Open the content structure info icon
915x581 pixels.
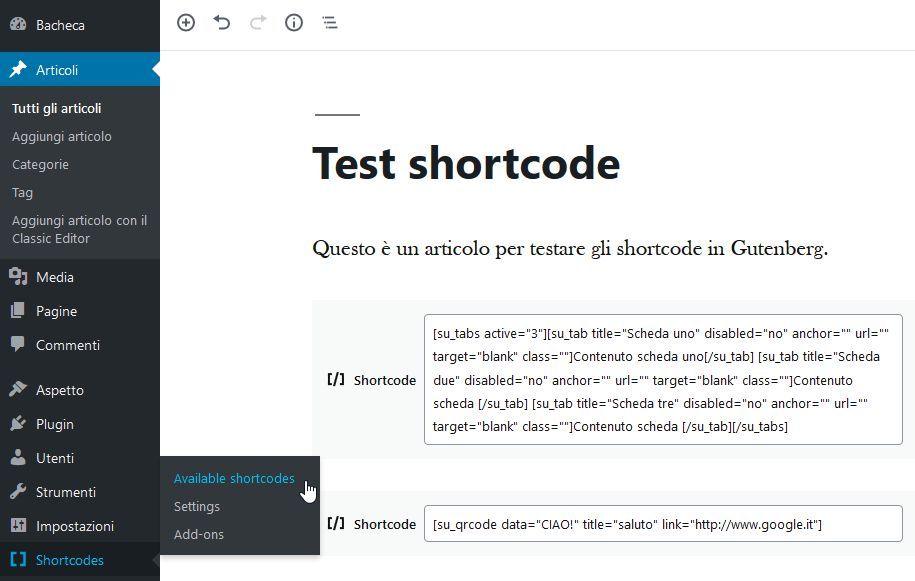point(294,22)
